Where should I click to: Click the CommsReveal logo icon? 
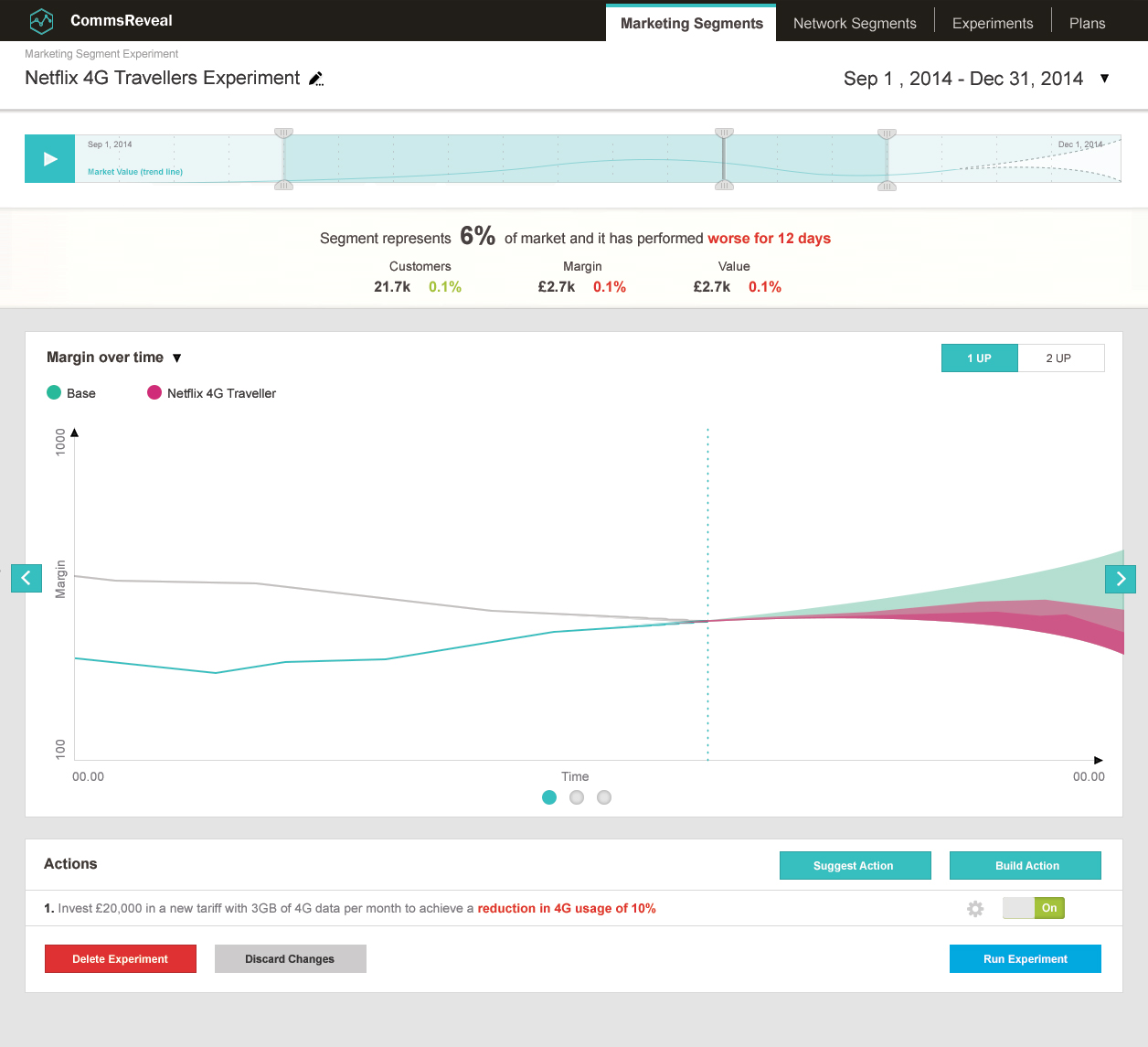[42, 20]
